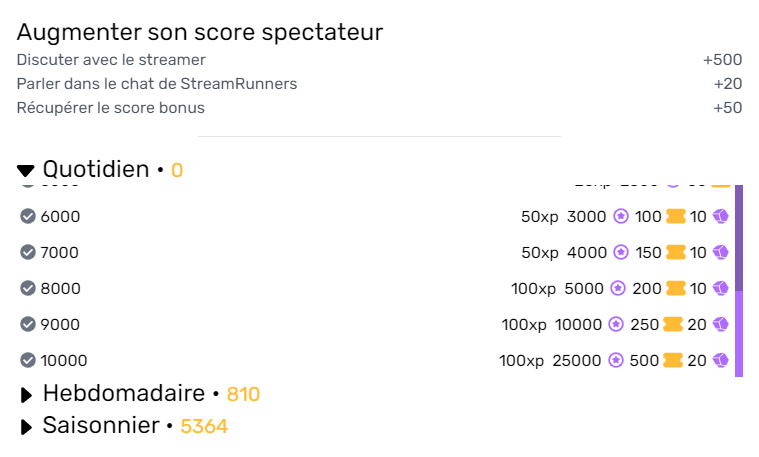Click the checkmark icon beside 6000
Screen dimensions: 759x457
(28, 216)
